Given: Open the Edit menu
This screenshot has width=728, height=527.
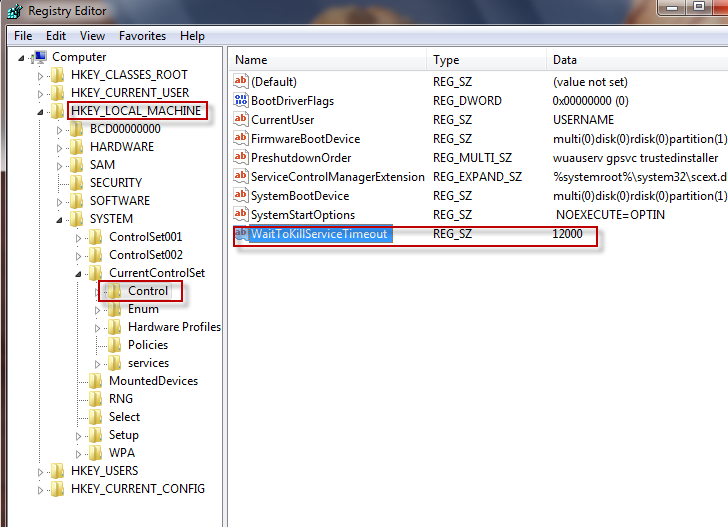Looking at the screenshot, I should (56, 36).
